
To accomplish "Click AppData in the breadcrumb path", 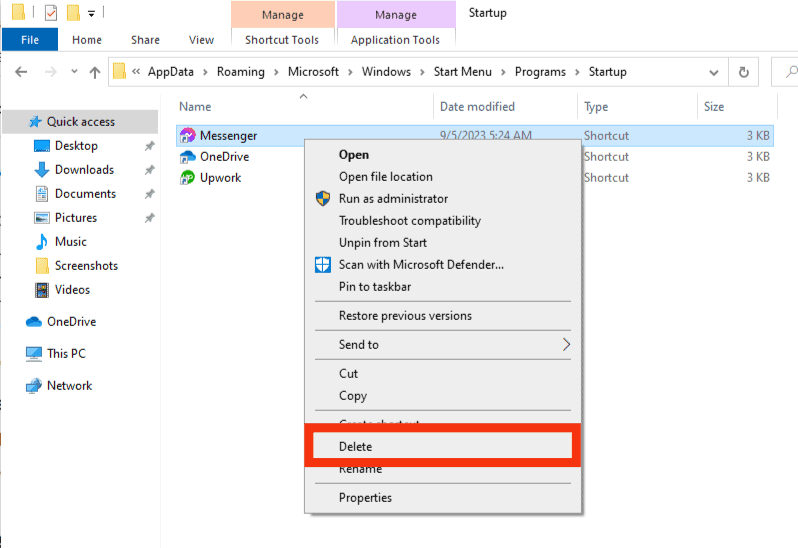I will (170, 72).
